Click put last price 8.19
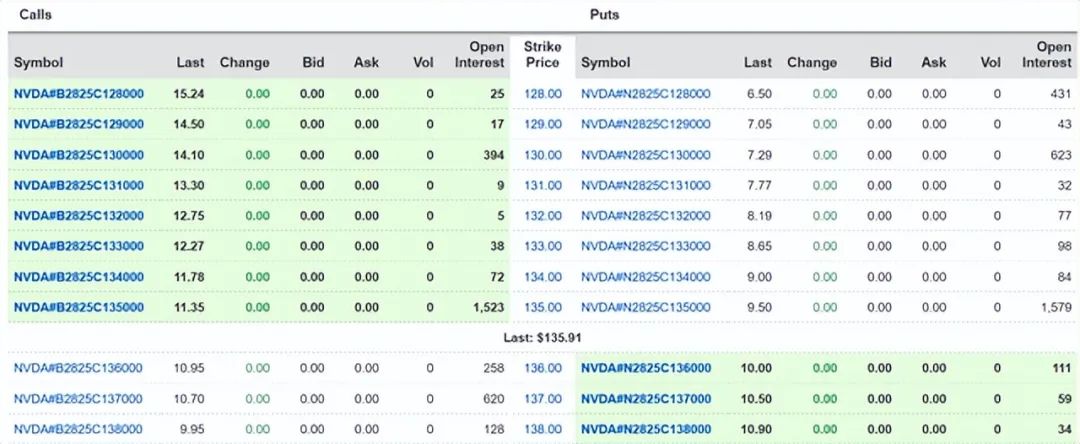The image size is (1080, 444). (x=759, y=215)
